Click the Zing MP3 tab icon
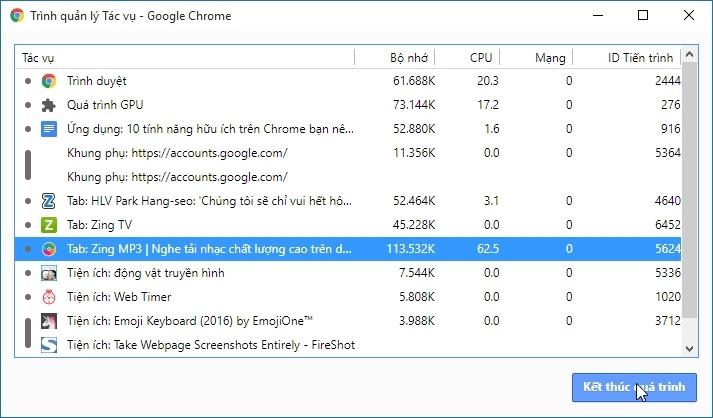Image resolution: width=713 pixels, height=418 pixels. (x=49, y=249)
